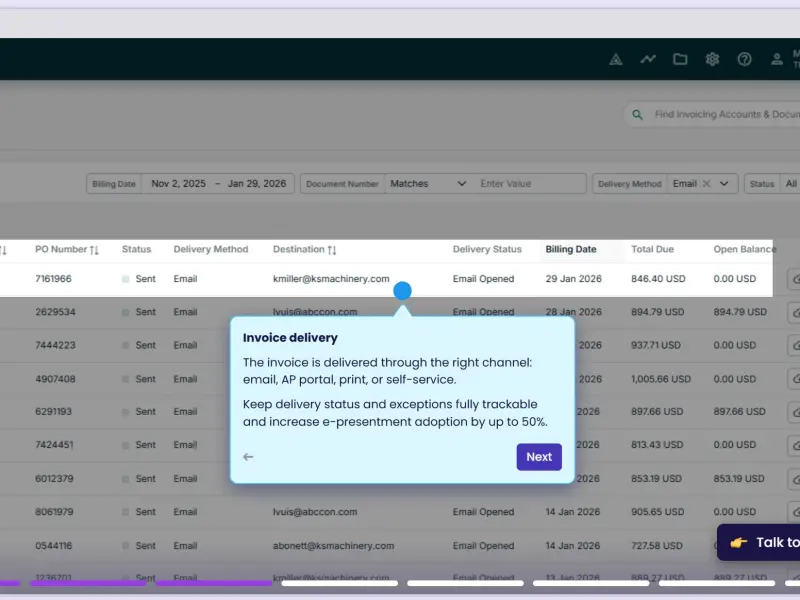The height and width of the screenshot is (600, 800).
Task: Click the back arrow in Invoice delivery tooltip
Action: pyautogui.click(x=248, y=457)
